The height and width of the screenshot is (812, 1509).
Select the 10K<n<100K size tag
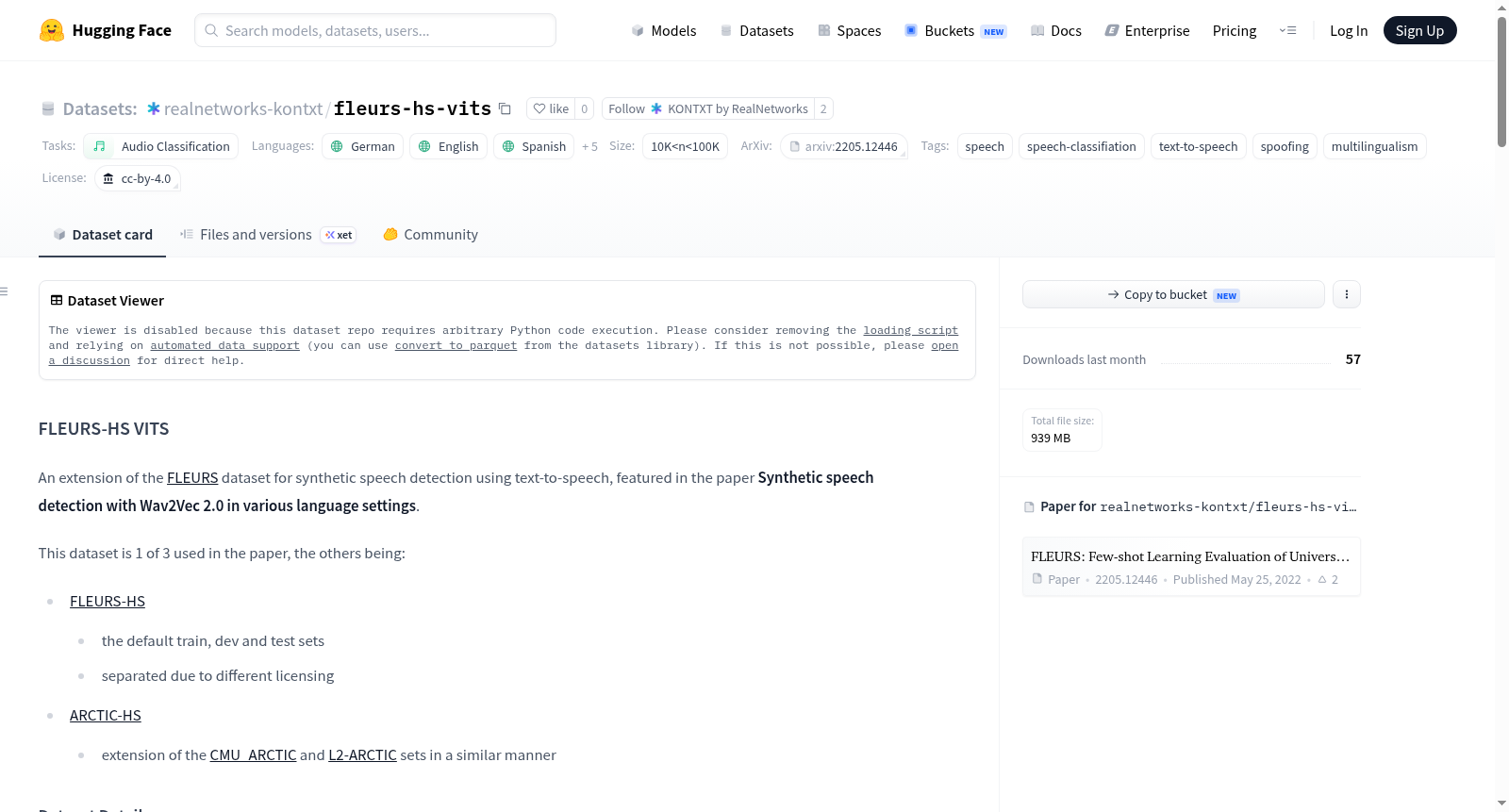coord(685,146)
